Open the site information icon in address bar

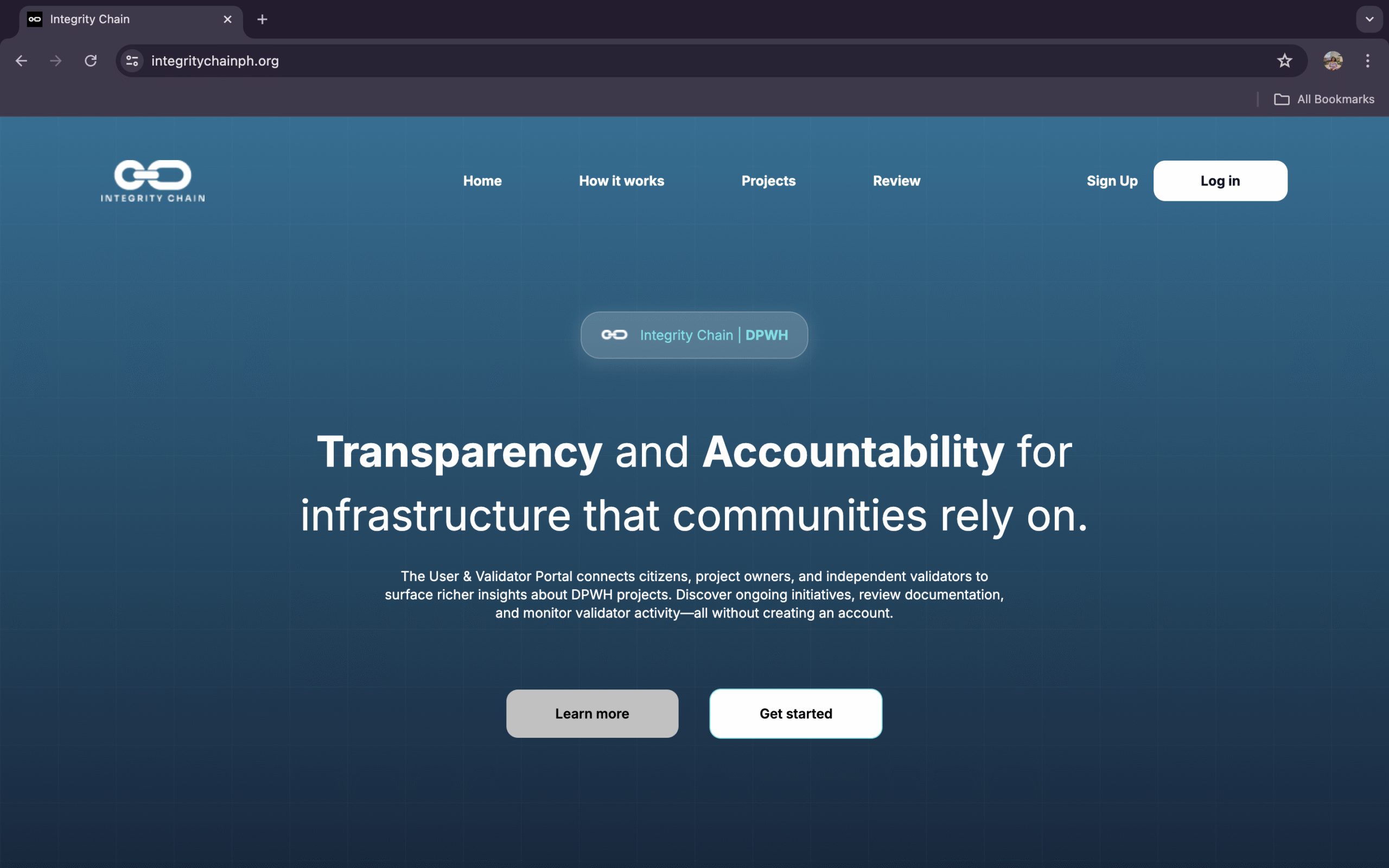[132, 61]
